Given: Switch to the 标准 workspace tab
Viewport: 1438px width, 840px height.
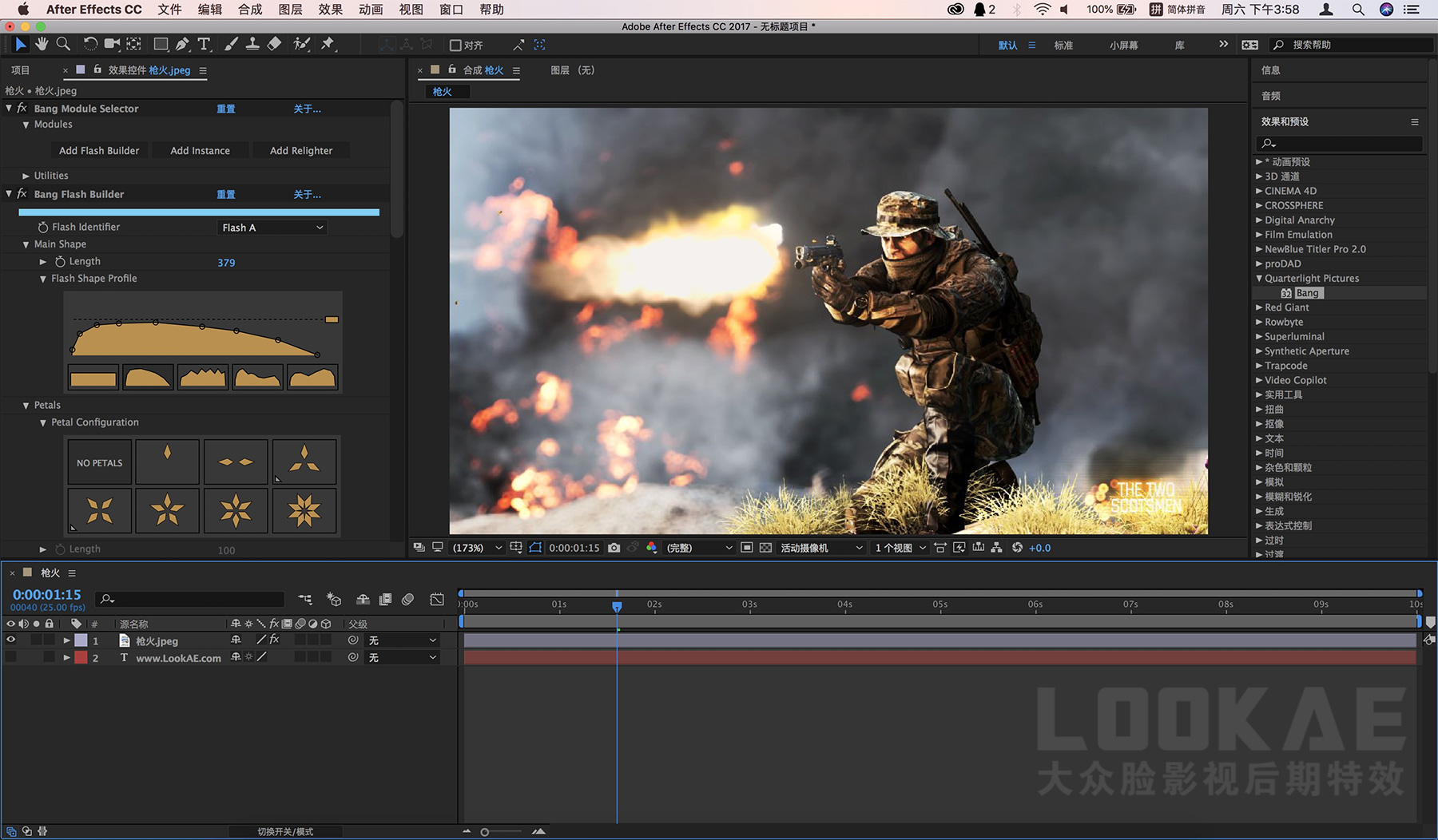Looking at the screenshot, I should [1063, 46].
